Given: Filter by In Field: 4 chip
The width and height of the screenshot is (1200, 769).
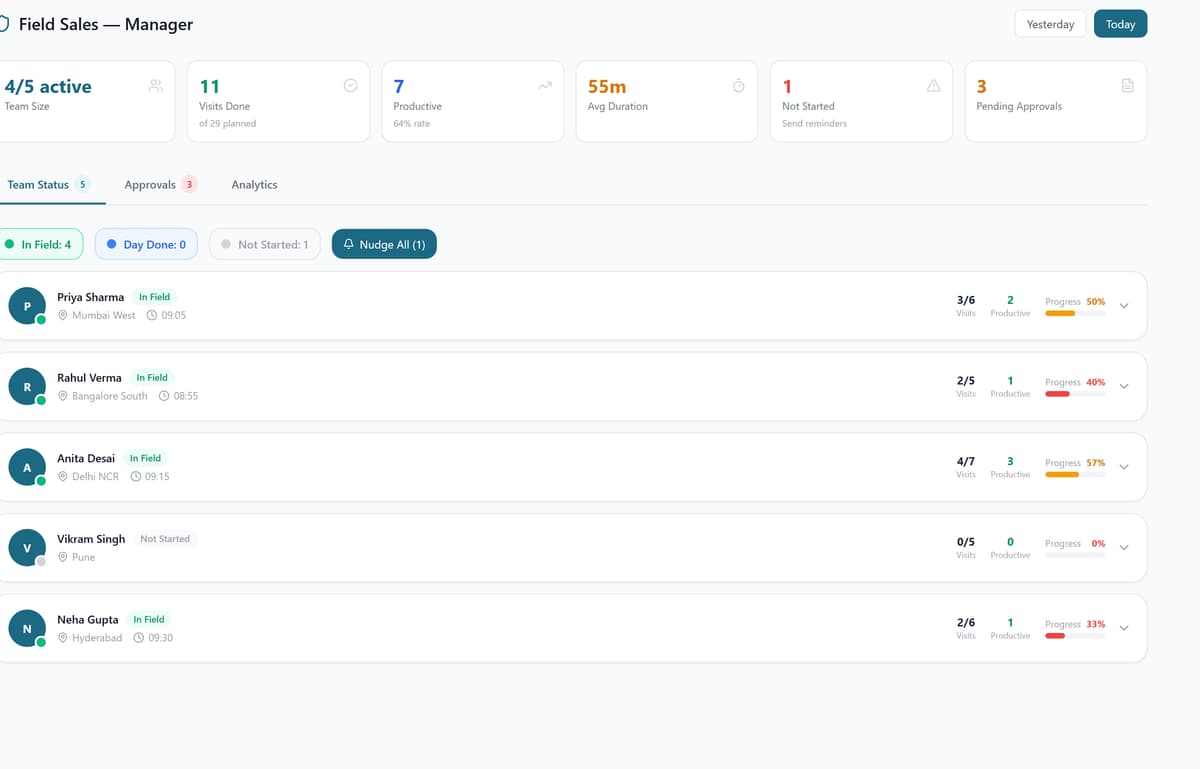Looking at the screenshot, I should [40, 244].
